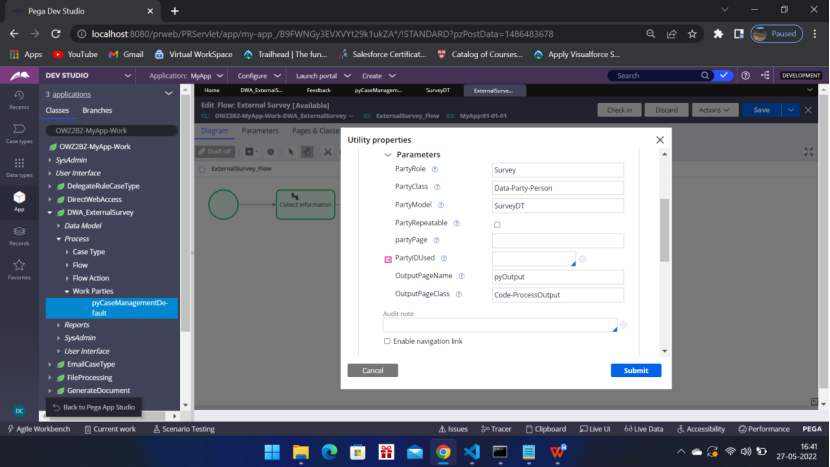Click the Check in button

click(619, 110)
